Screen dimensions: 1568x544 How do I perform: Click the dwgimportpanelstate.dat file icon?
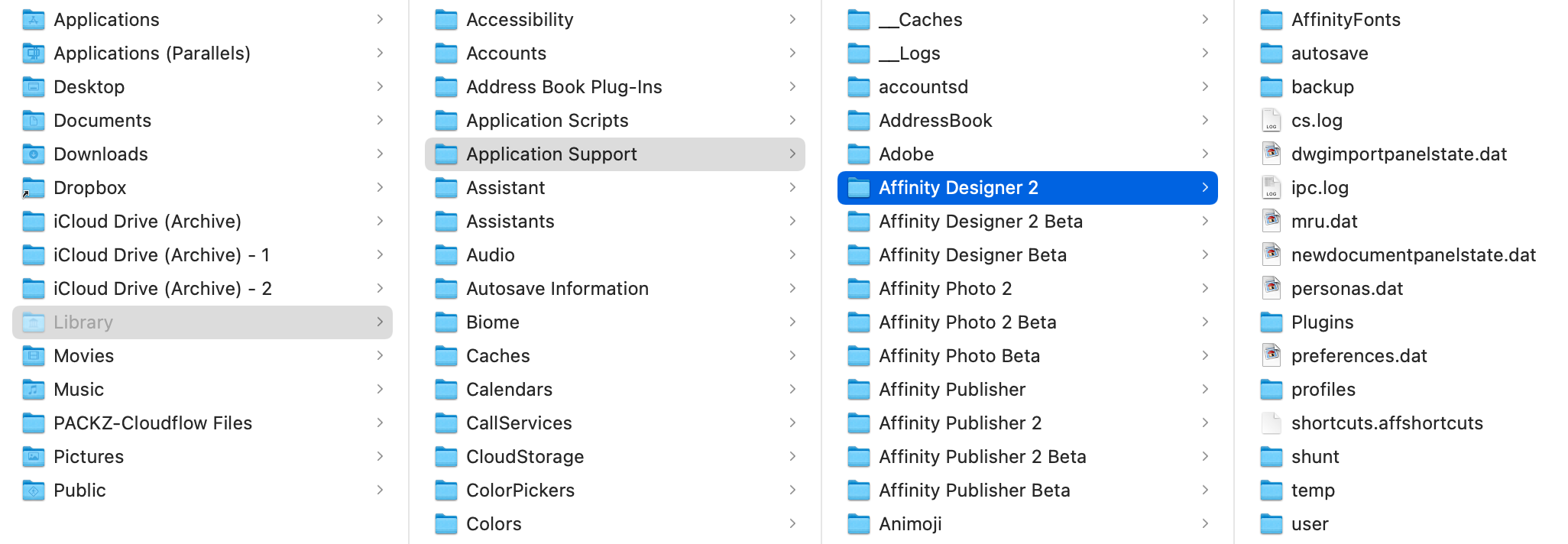click(x=1272, y=154)
